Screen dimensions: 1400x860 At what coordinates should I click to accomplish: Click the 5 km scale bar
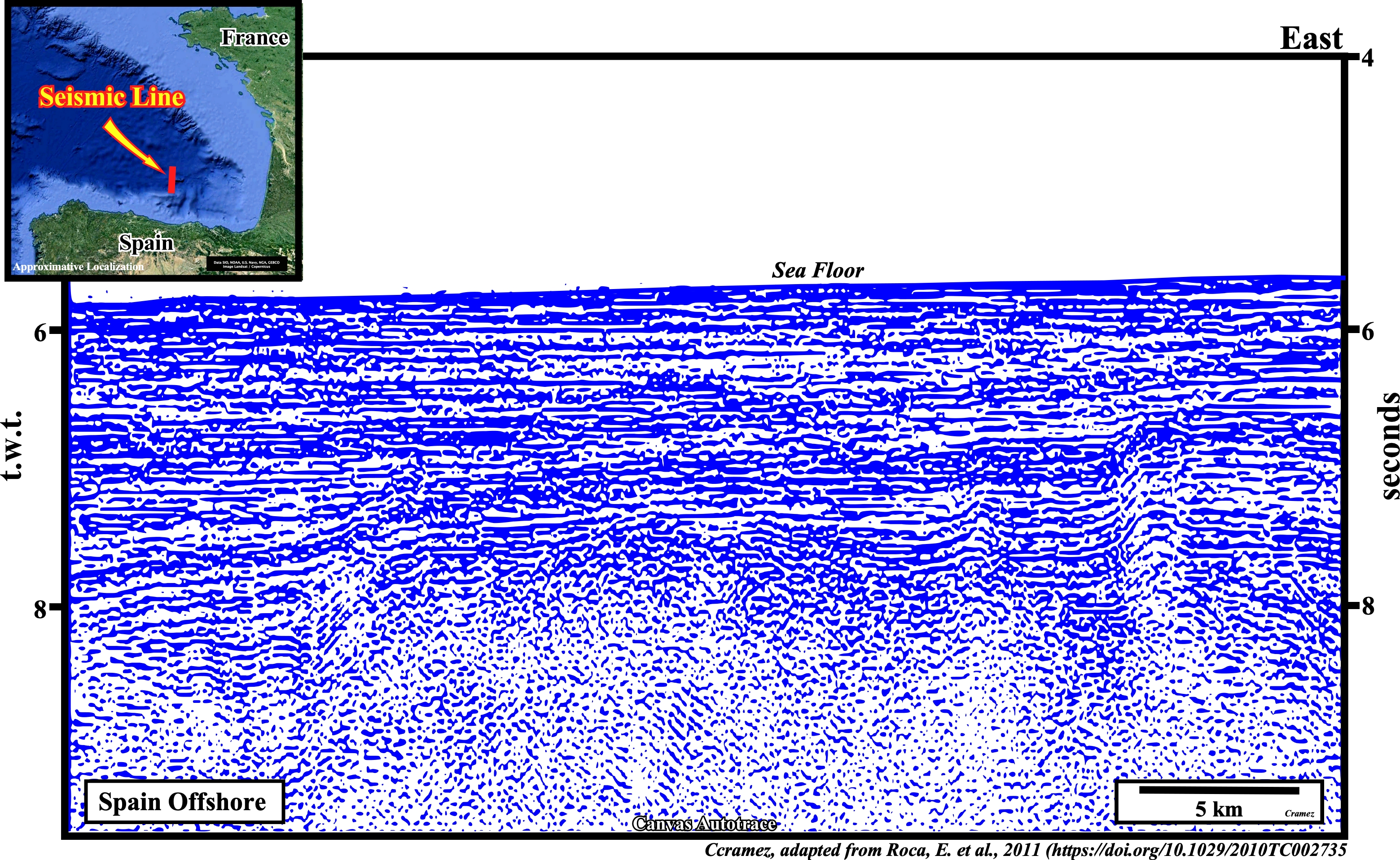[x=1219, y=790]
